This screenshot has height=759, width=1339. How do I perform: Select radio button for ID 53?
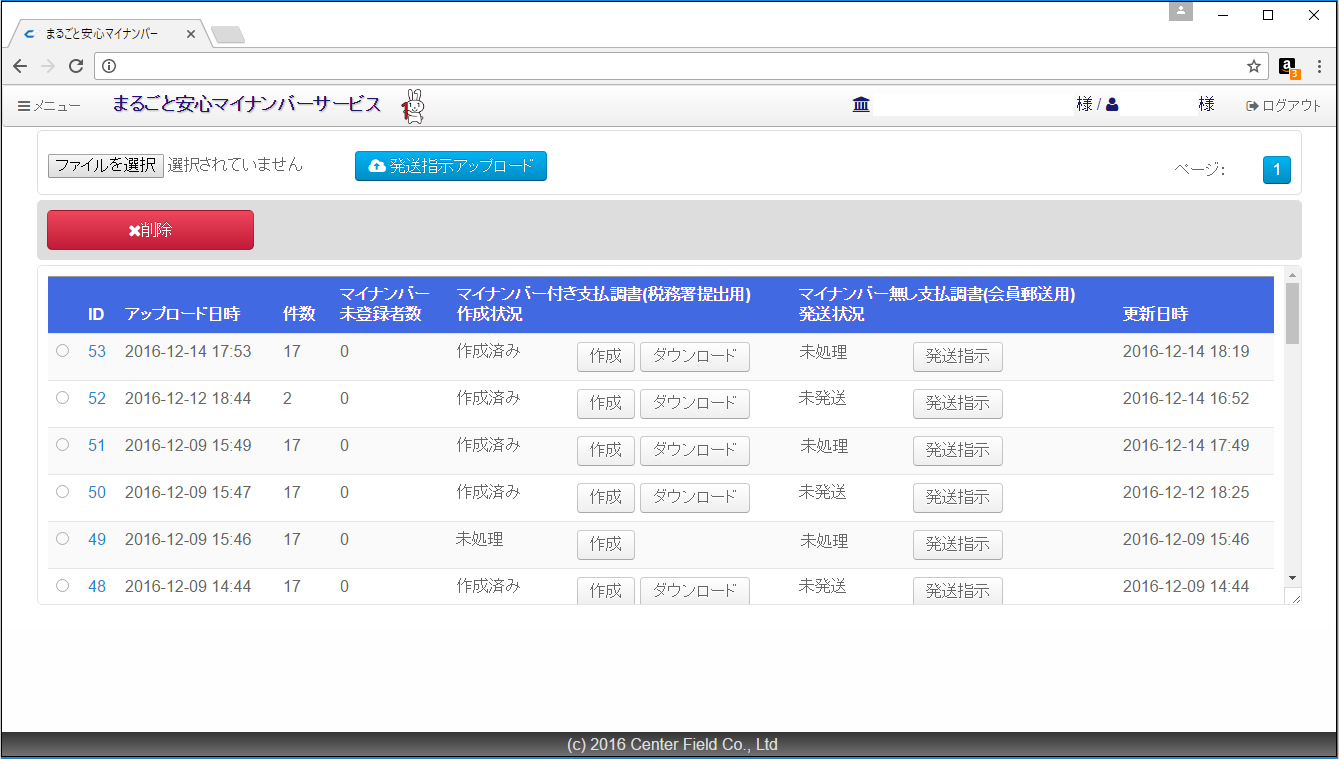(x=62, y=351)
